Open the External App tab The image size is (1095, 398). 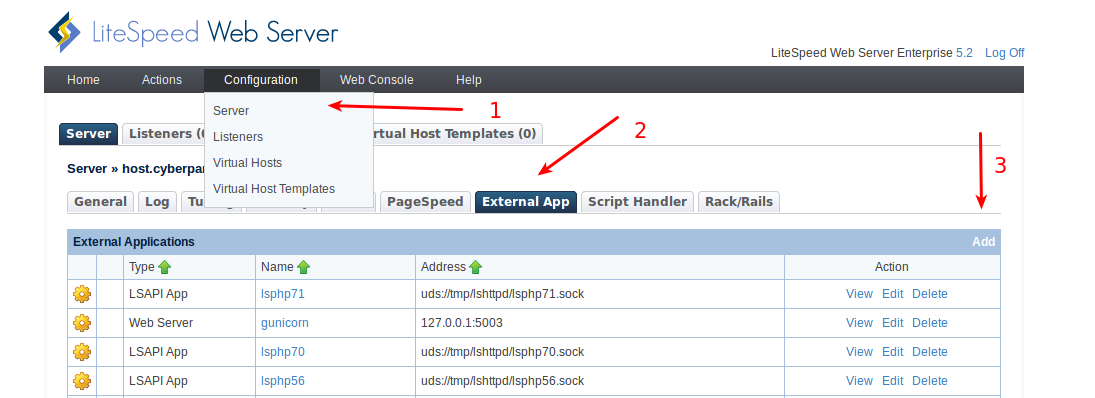pos(526,202)
